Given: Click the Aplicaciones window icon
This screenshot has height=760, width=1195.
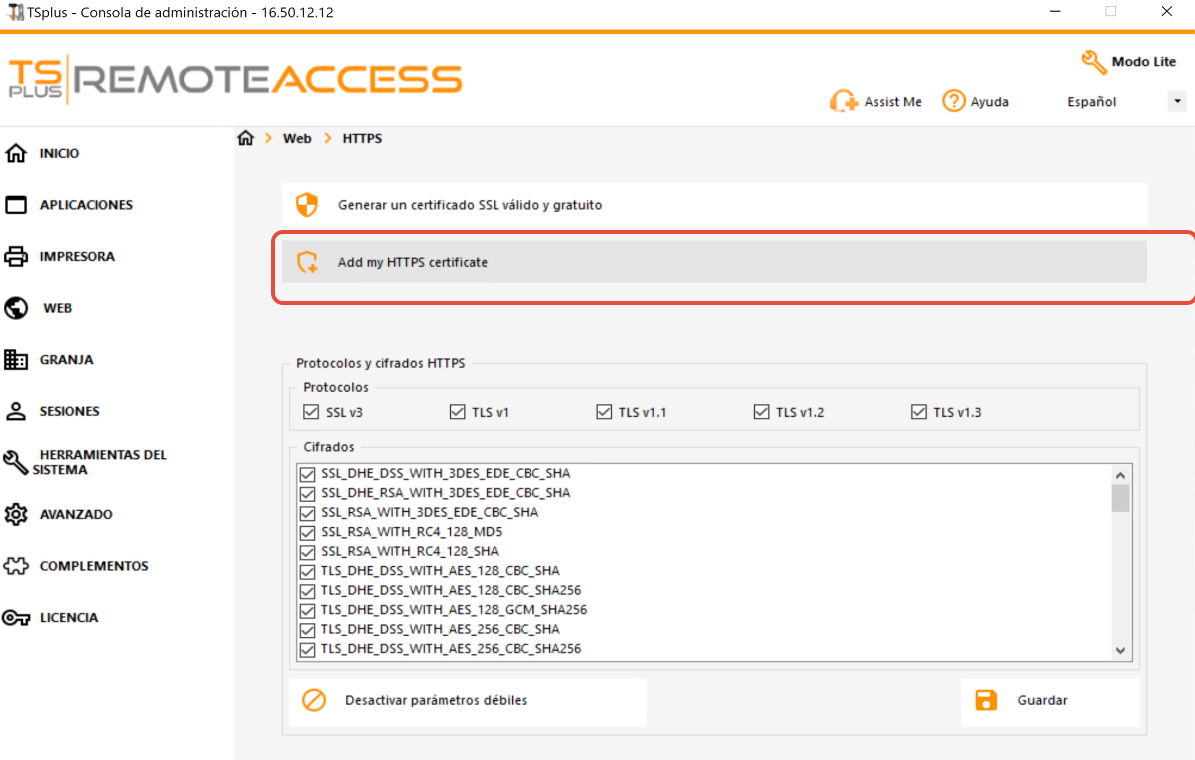Looking at the screenshot, I should pos(16,205).
